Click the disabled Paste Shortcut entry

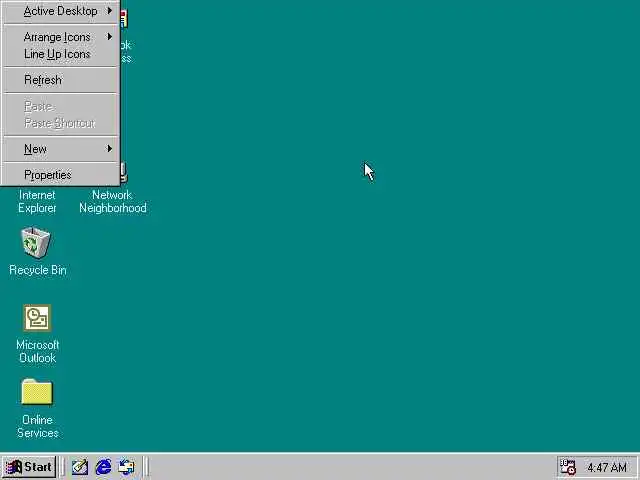coord(60,123)
